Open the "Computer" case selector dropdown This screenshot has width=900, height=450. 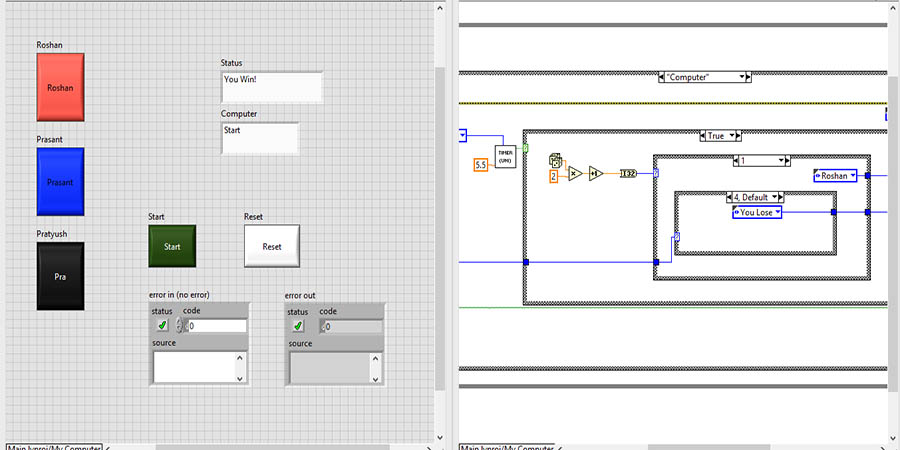click(743, 77)
